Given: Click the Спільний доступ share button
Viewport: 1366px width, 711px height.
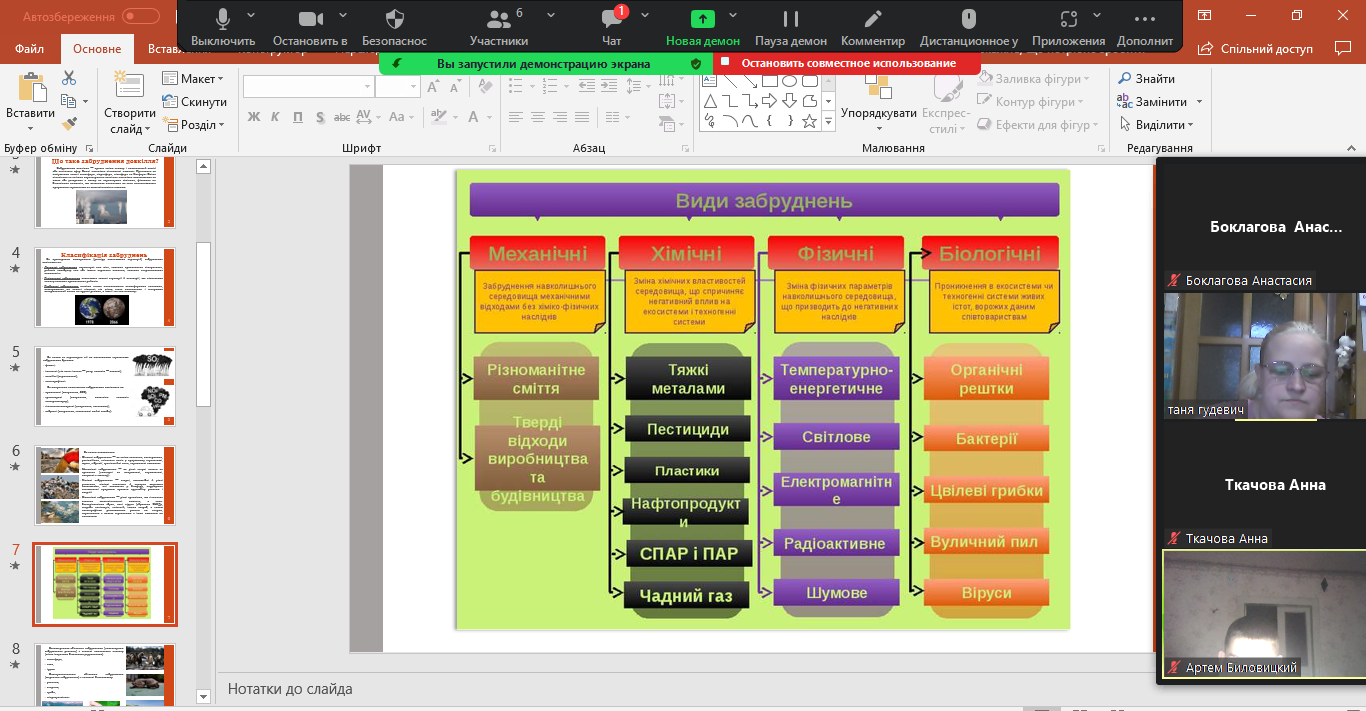Looking at the screenshot, I should (1257, 49).
